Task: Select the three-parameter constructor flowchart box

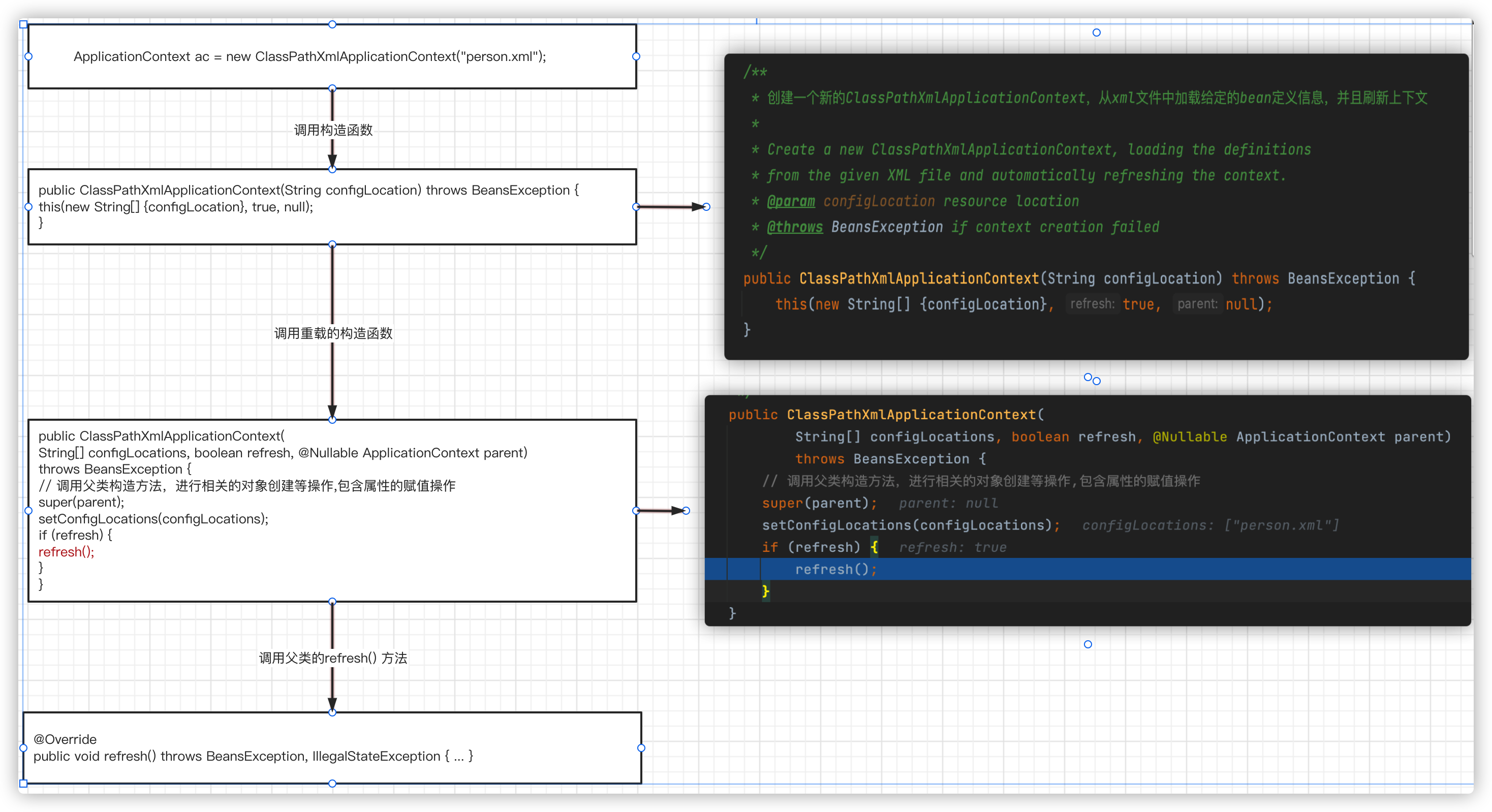Action: 332,510
